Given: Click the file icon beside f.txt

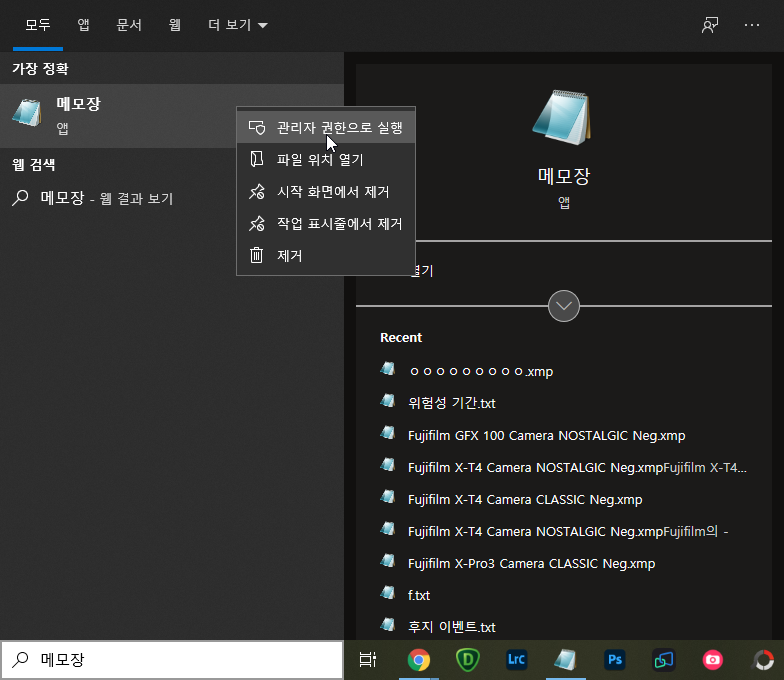Looking at the screenshot, I should click(x=388, y=592).
